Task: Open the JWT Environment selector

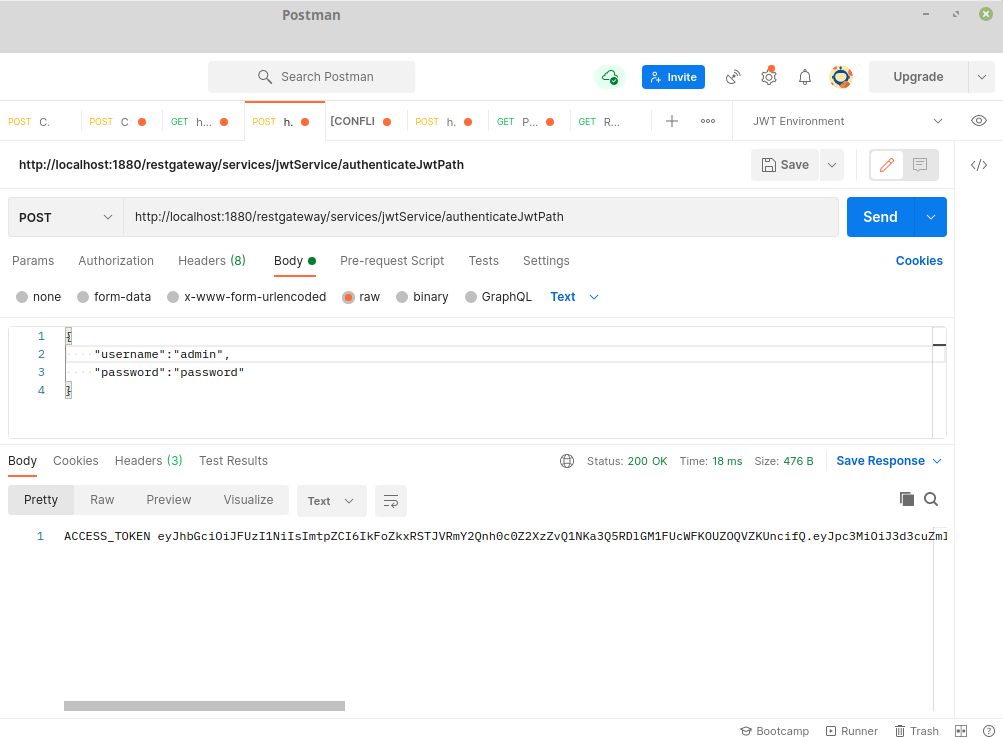Action: [x=847, y=121]
